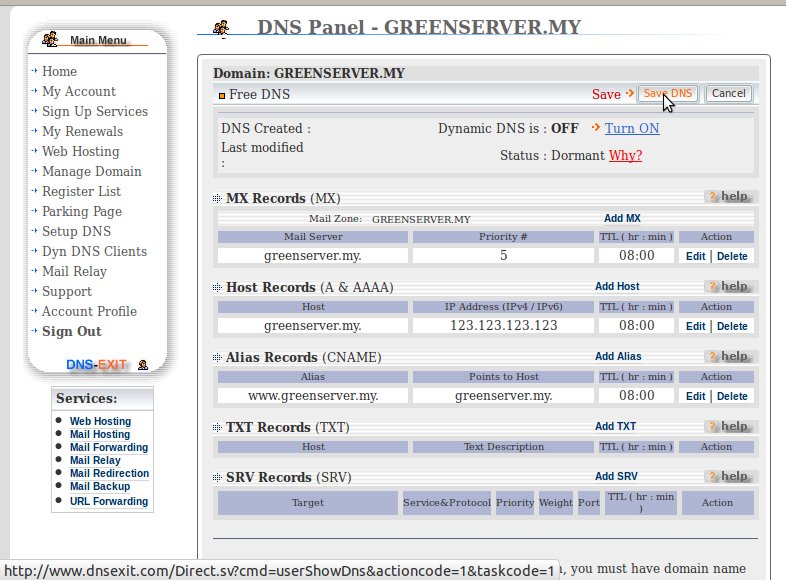Click the grid icon beside Host Records
786x580 pixels.
pyautogui.click(x=217, y=287)
